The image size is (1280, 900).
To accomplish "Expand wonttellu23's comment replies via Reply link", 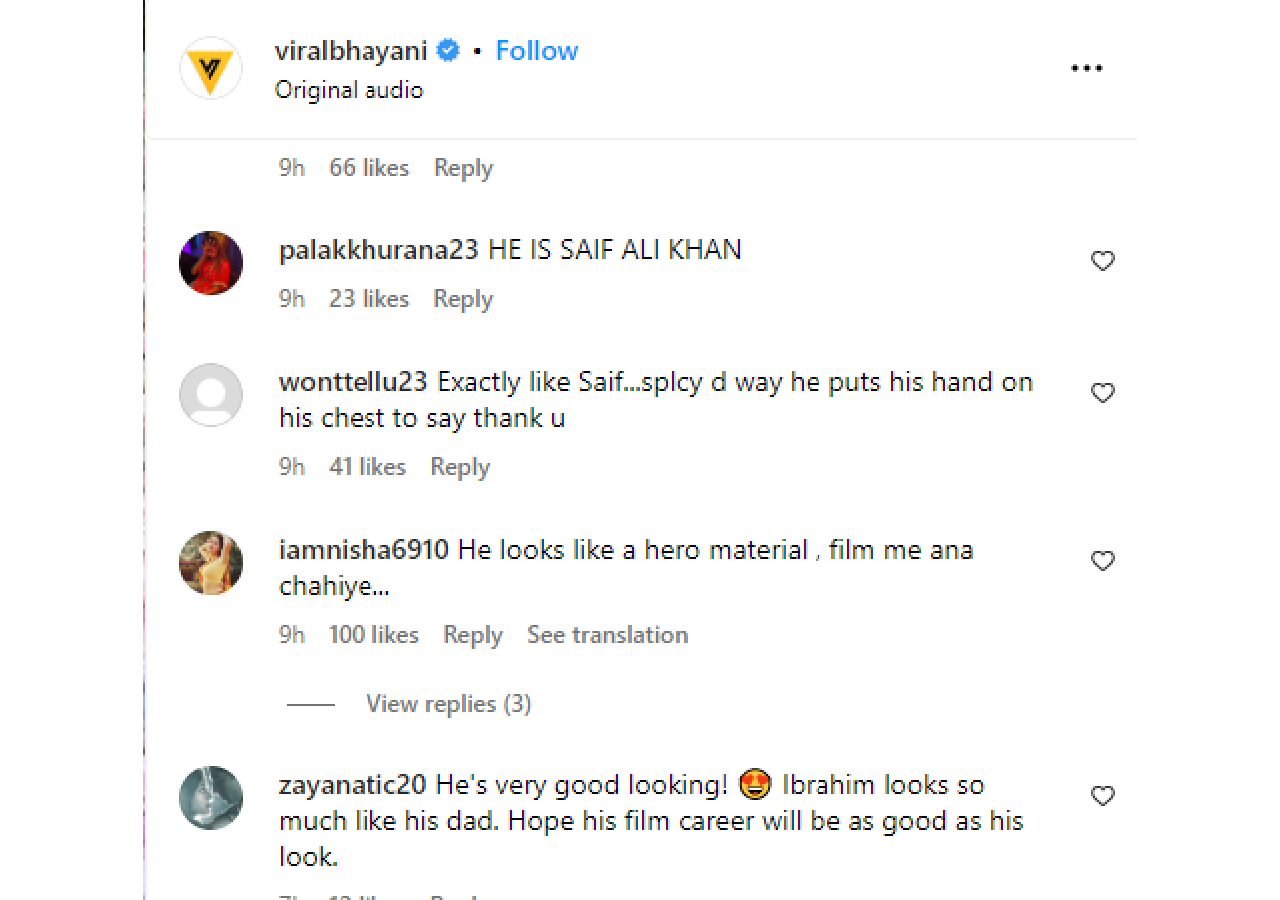I will [x=460, y=467].
